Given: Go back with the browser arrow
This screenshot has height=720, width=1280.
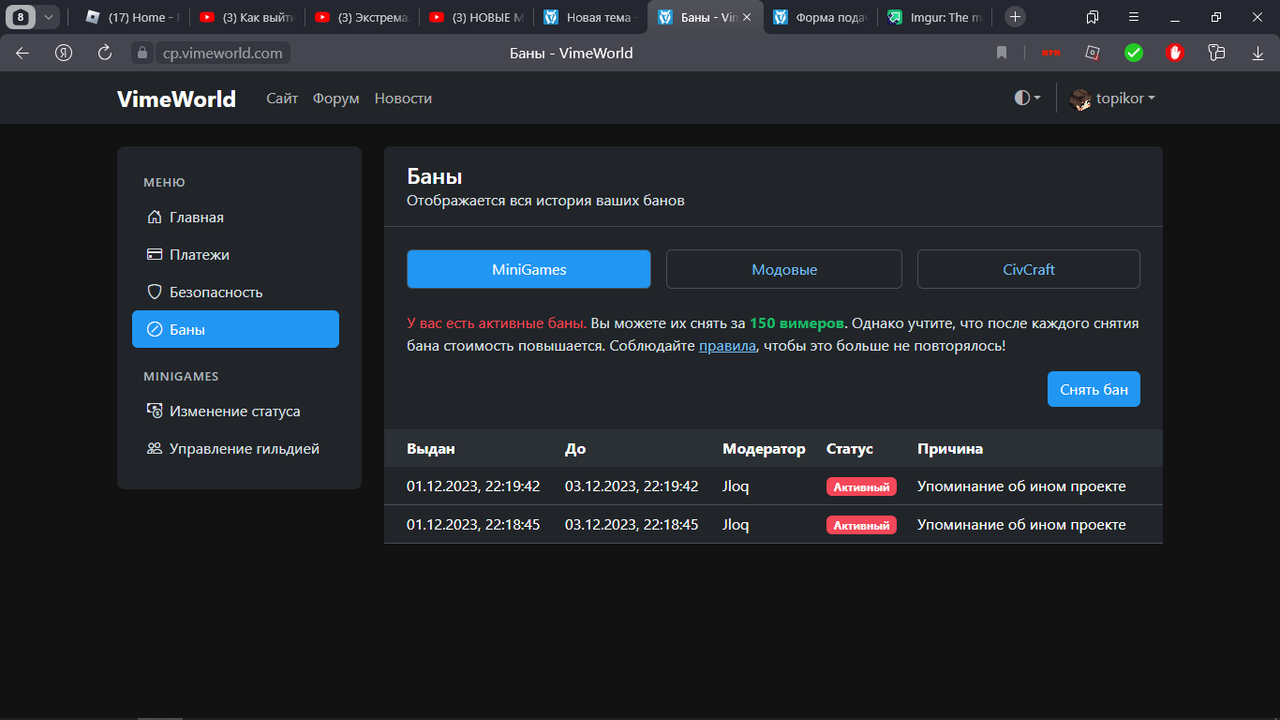Looking at the screenshot, I should (x=23, y=53).
